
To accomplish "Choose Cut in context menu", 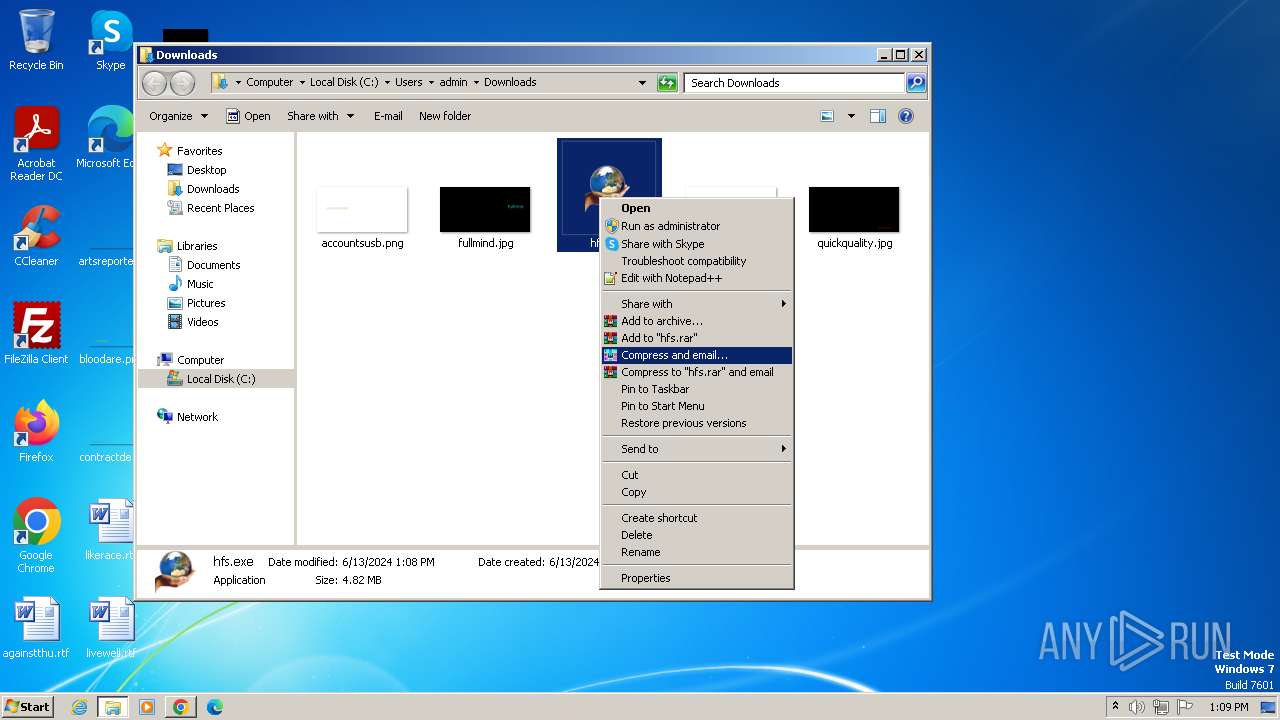I will [x=696, y=475].
